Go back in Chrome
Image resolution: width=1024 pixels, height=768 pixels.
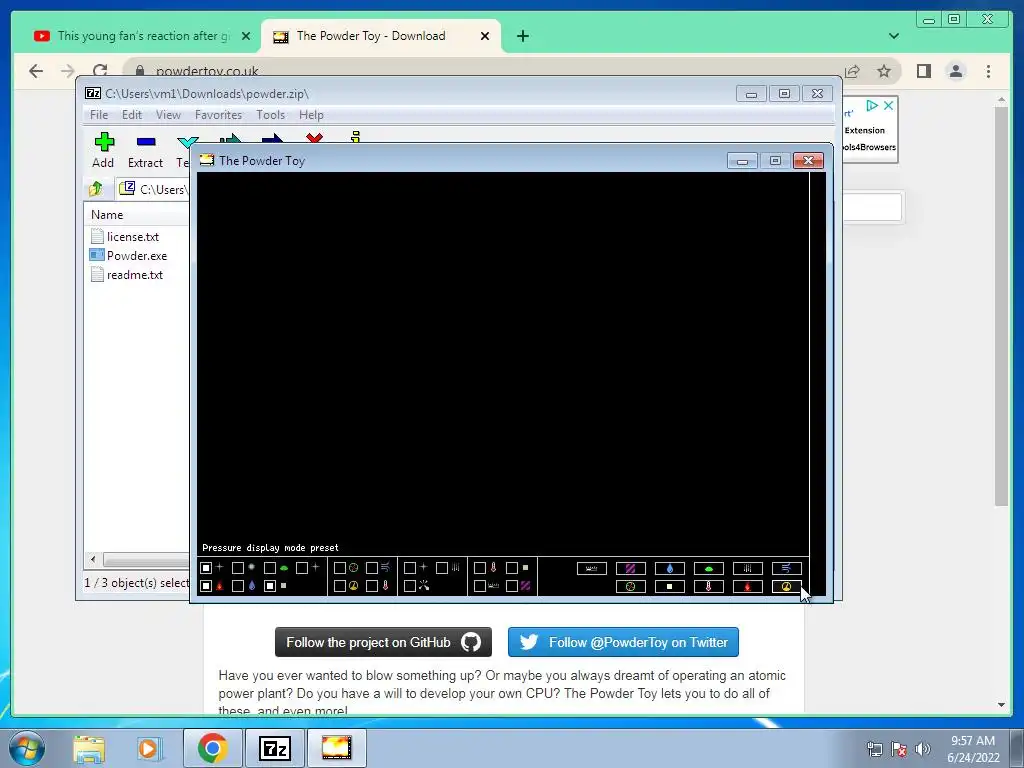pos(36,71)
